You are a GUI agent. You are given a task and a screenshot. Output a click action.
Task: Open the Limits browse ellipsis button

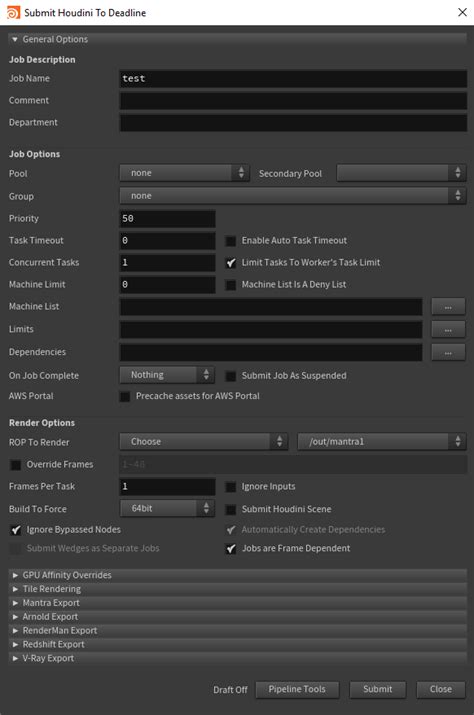[448, 329]
